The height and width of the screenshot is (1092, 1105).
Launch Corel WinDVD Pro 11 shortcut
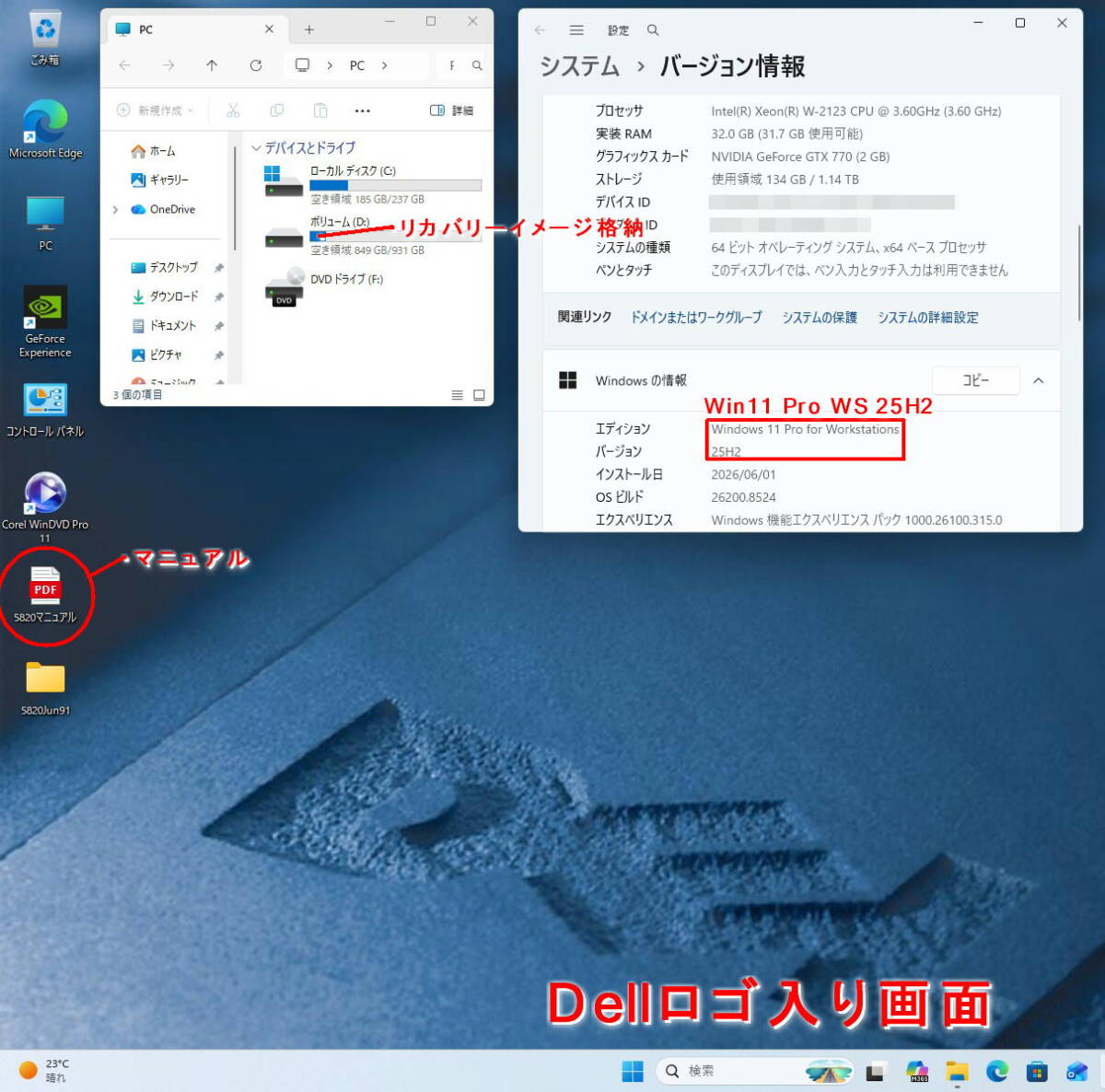[45, 506]
